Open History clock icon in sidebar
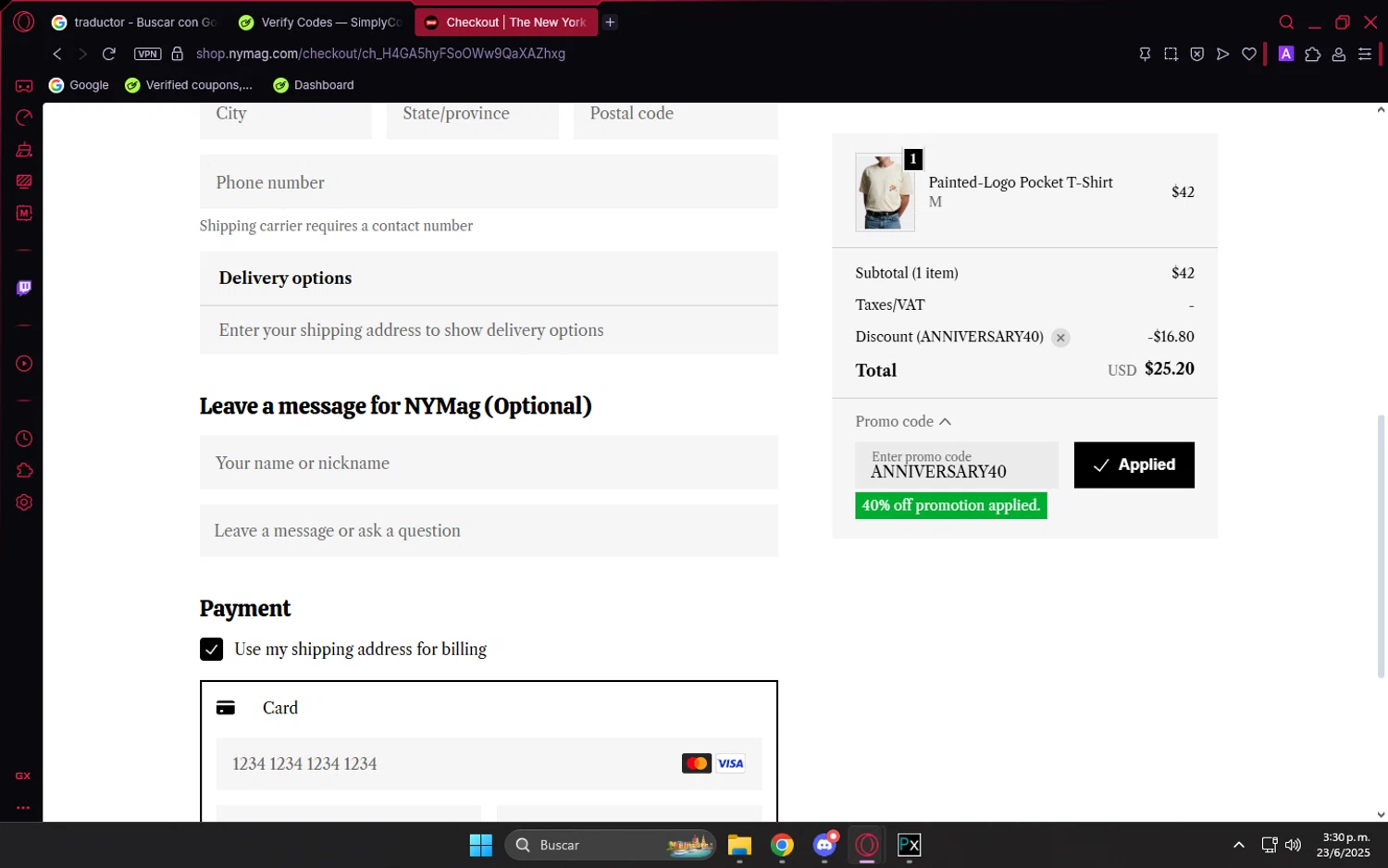 point(24,439)
